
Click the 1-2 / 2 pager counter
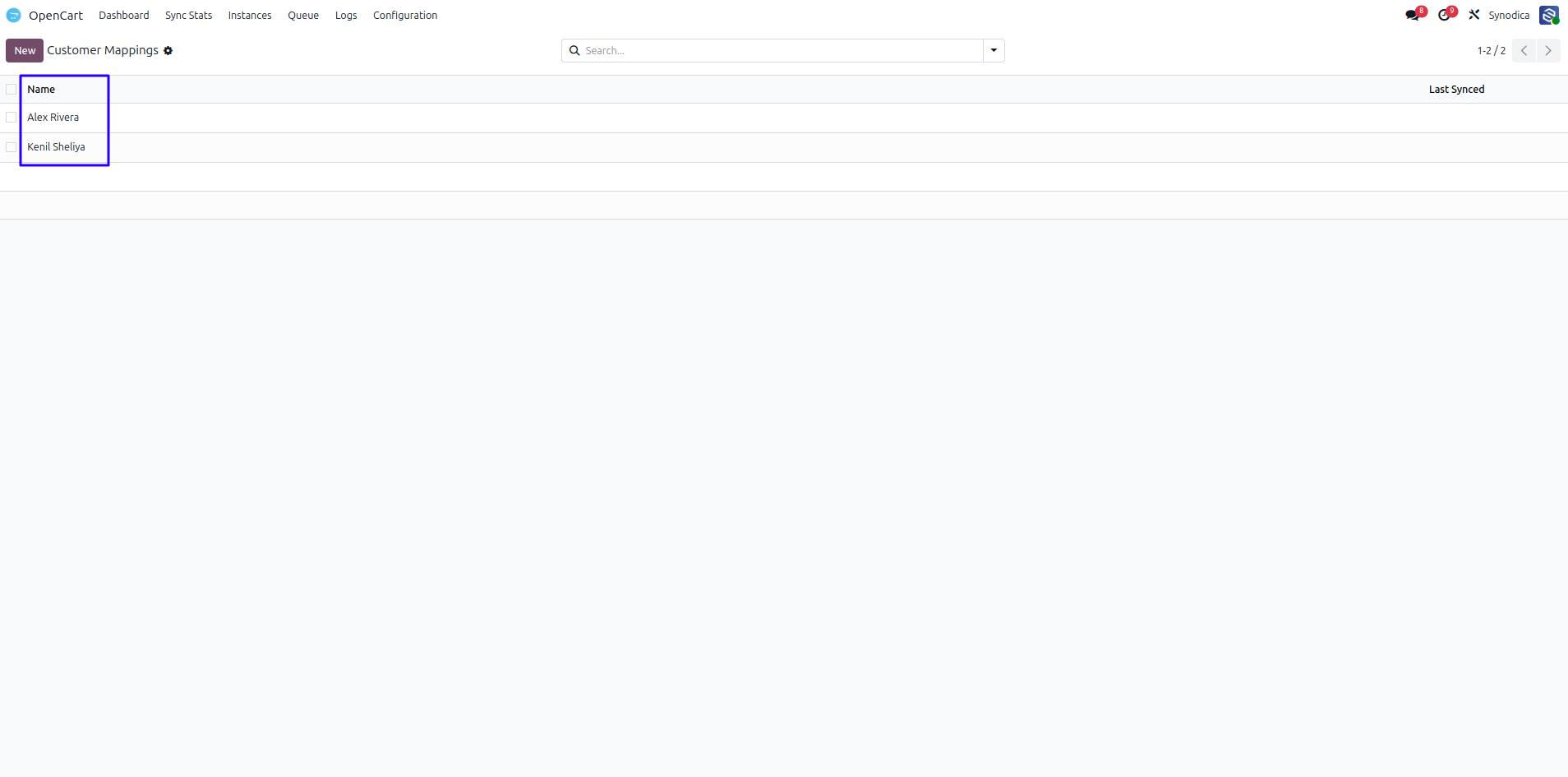click(1492, 51)
